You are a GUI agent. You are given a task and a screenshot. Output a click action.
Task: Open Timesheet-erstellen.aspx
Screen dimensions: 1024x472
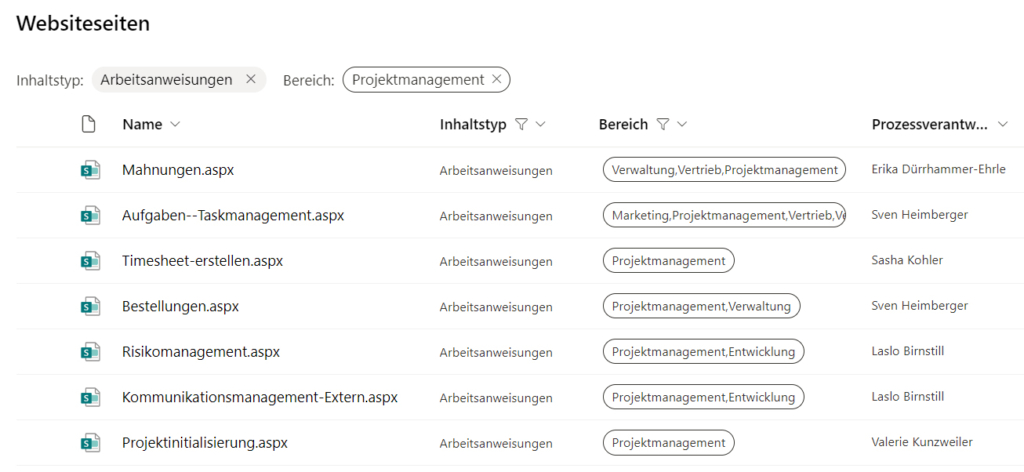coord(202,260)
